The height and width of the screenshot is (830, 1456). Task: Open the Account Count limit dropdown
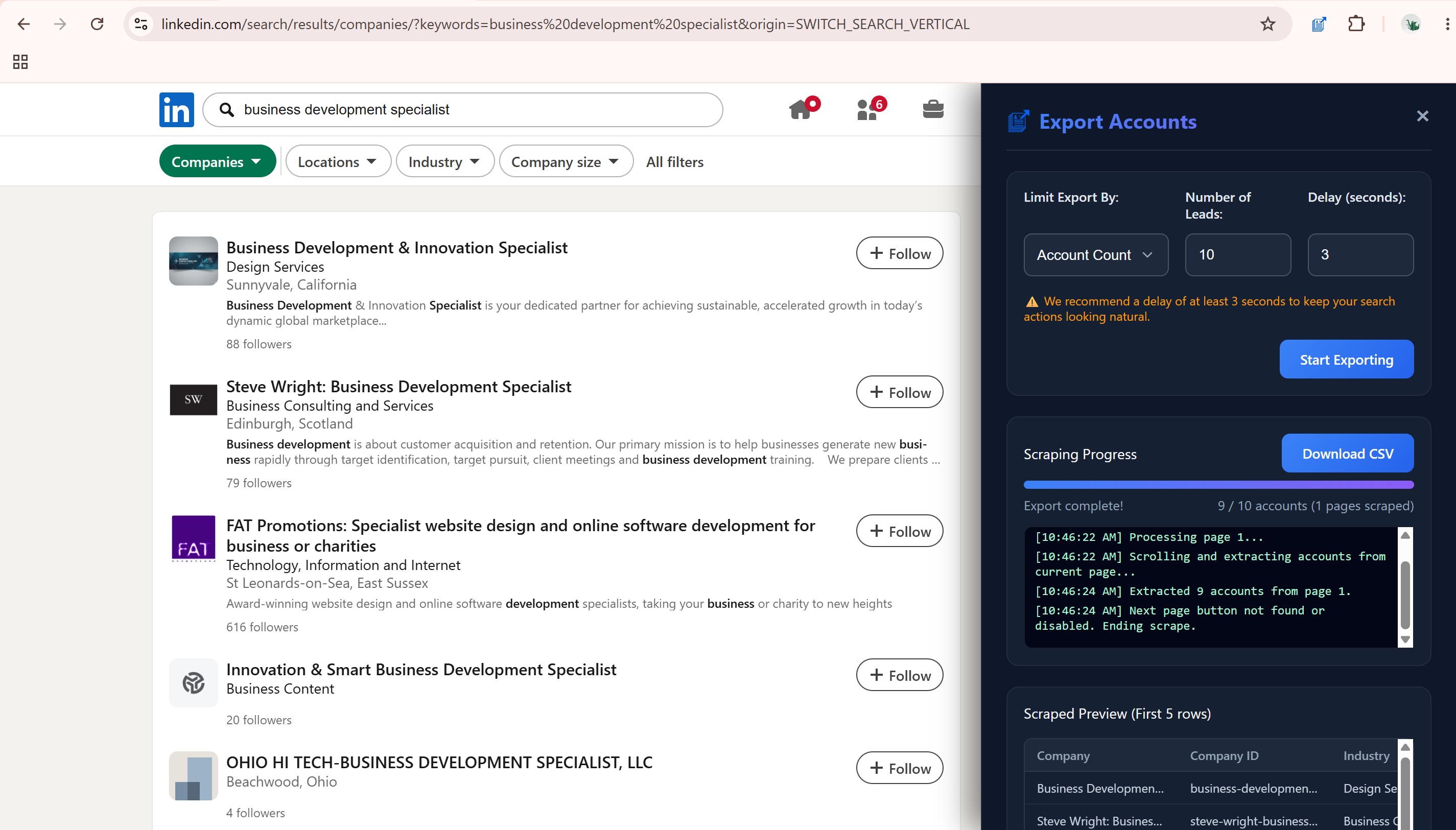pos(1096,255)
